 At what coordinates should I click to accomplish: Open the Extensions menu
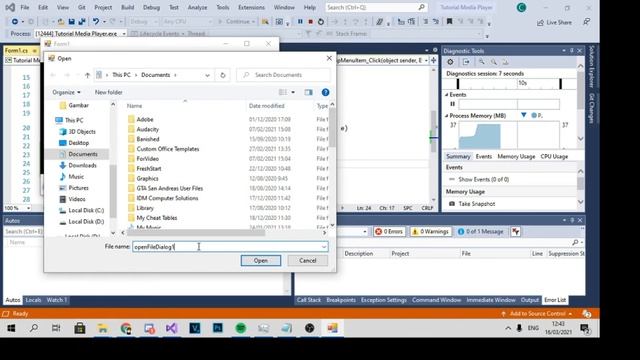[251, 7]
